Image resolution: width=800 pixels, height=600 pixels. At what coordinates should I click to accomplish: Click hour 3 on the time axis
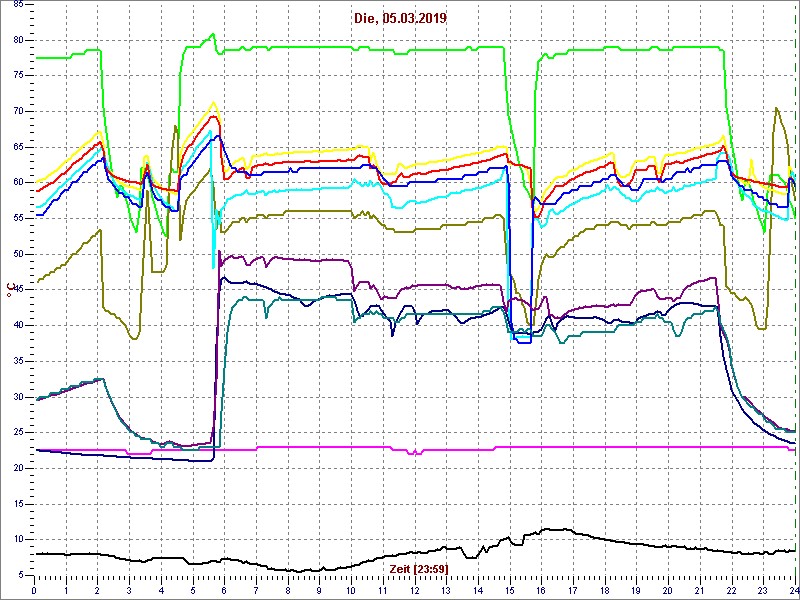point(130,589)
